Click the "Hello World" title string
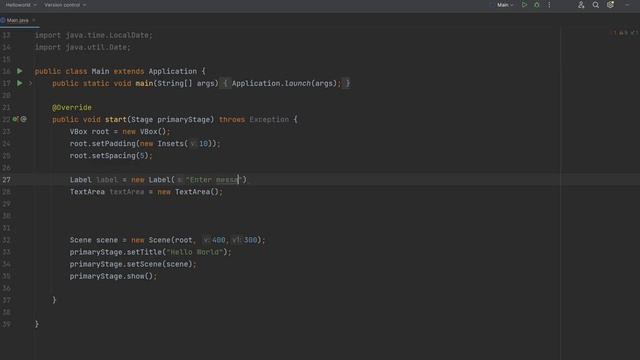The height and width of the screenshot is (360, 640). [195, 252]
